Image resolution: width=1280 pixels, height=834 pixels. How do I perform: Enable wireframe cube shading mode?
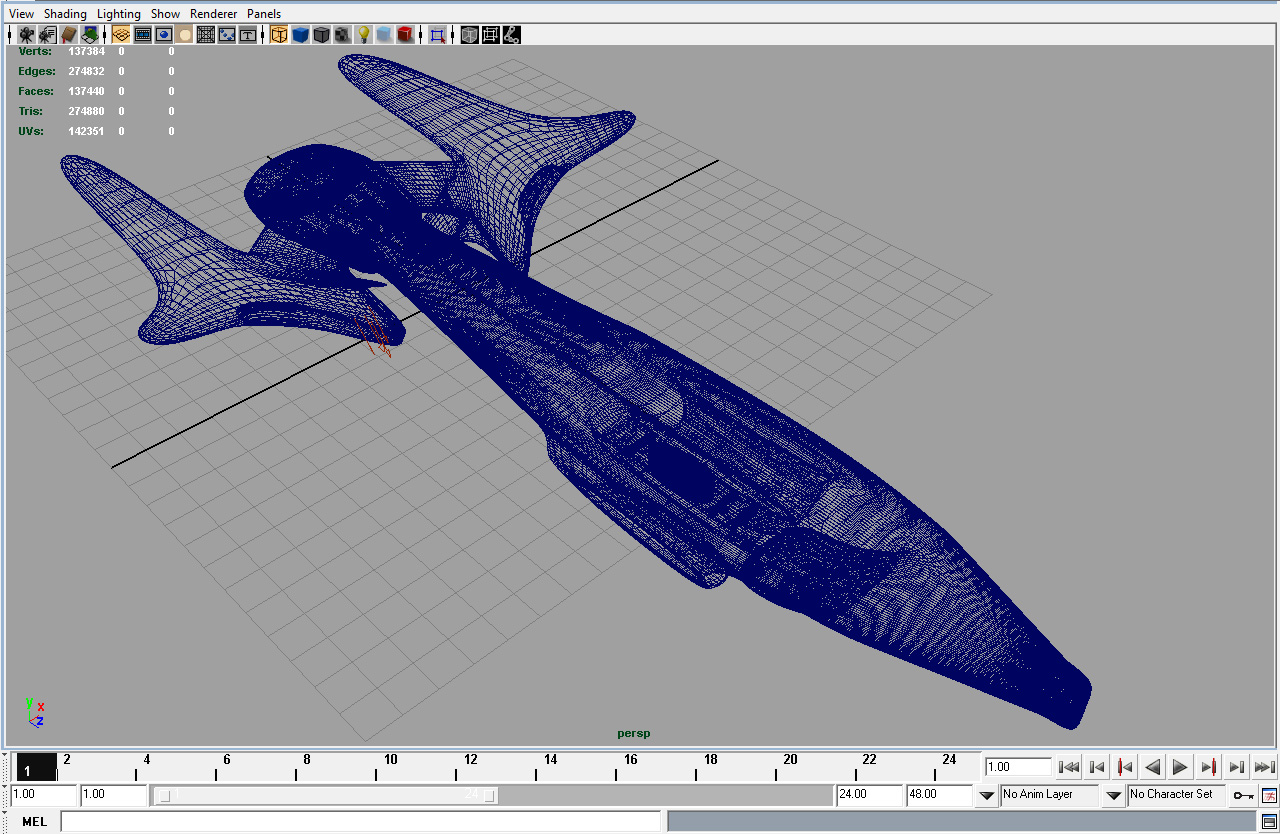tap(279, 35)
